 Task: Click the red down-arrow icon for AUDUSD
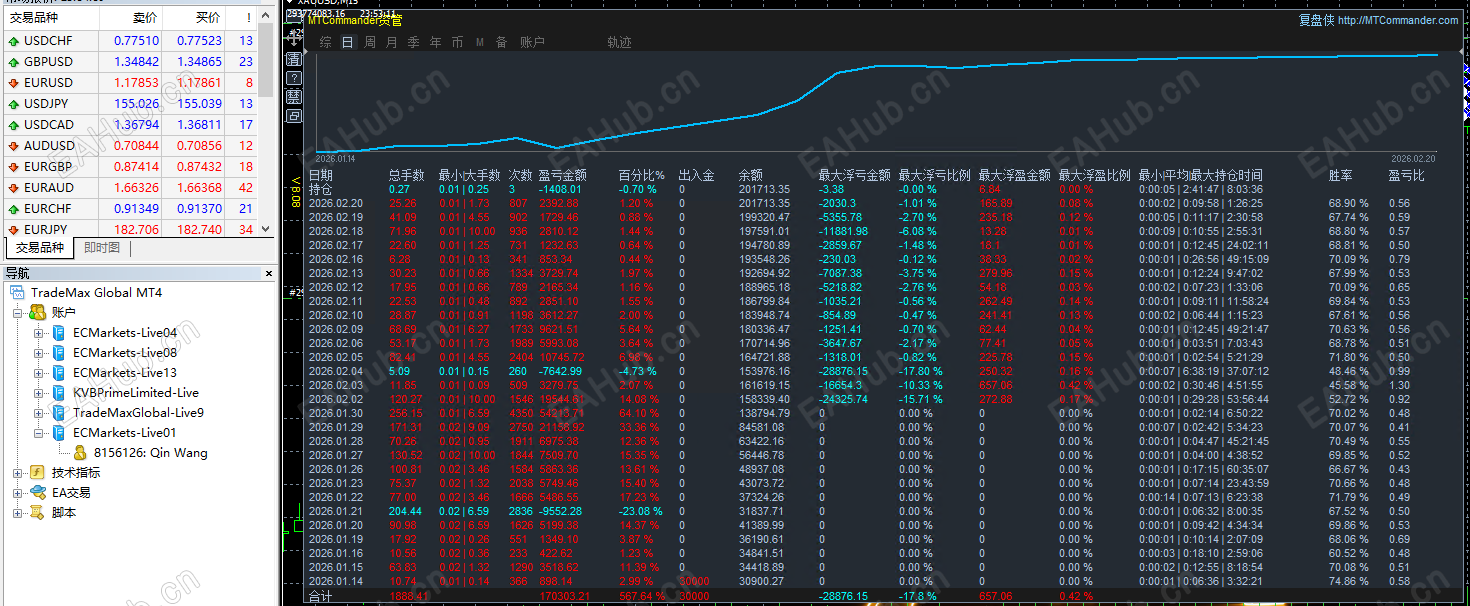click(13, 146)
